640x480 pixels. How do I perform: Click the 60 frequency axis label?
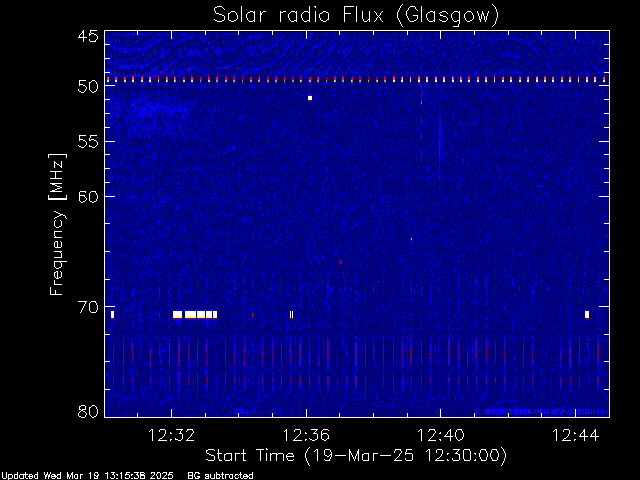coord(88,197)
